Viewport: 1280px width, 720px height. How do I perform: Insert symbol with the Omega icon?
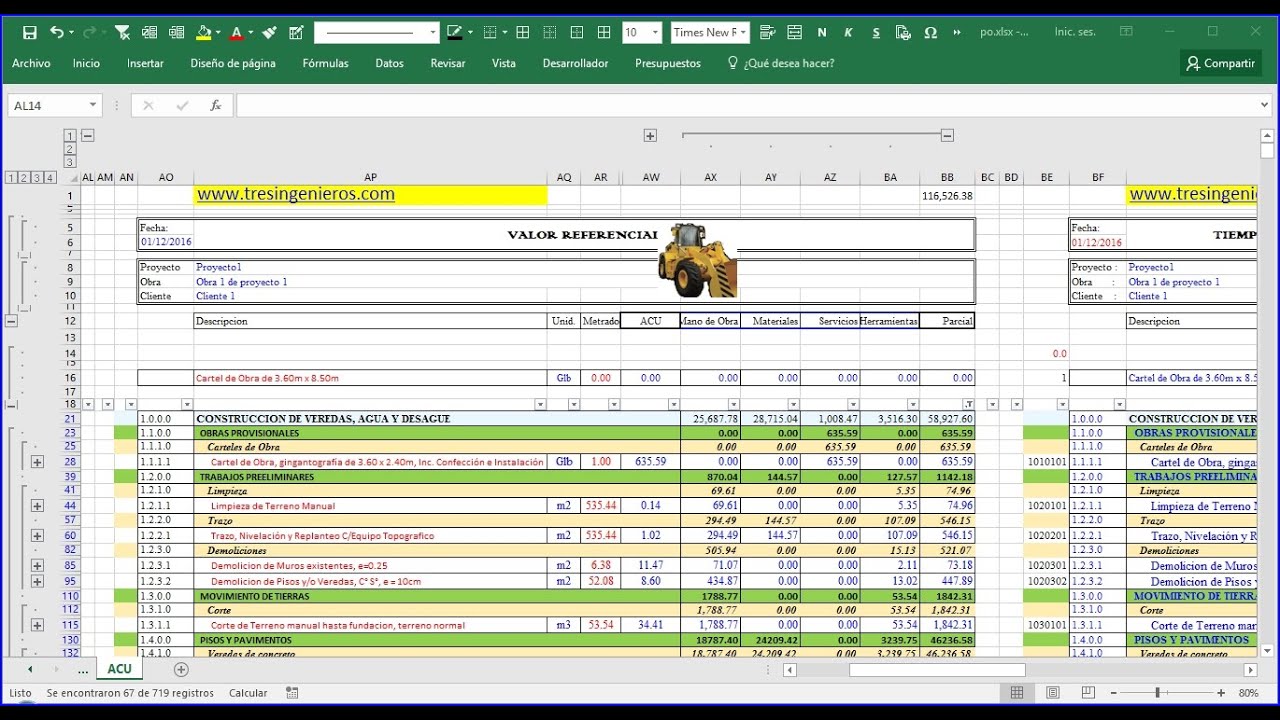pyautogui.click(x=931, y=33)
